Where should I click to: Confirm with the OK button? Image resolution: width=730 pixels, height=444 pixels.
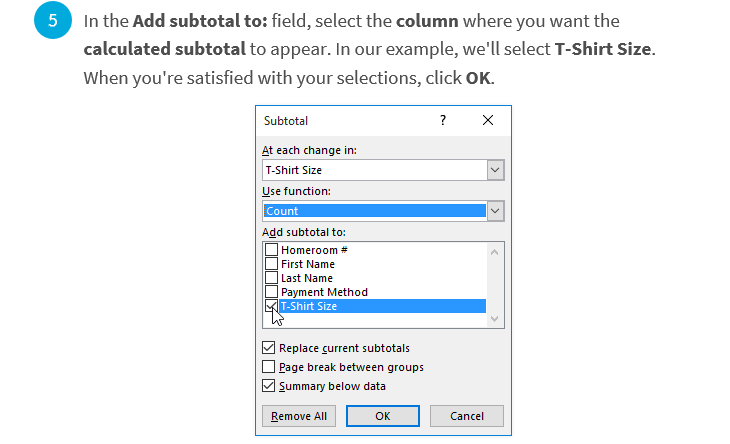click(x=383, y=416)
